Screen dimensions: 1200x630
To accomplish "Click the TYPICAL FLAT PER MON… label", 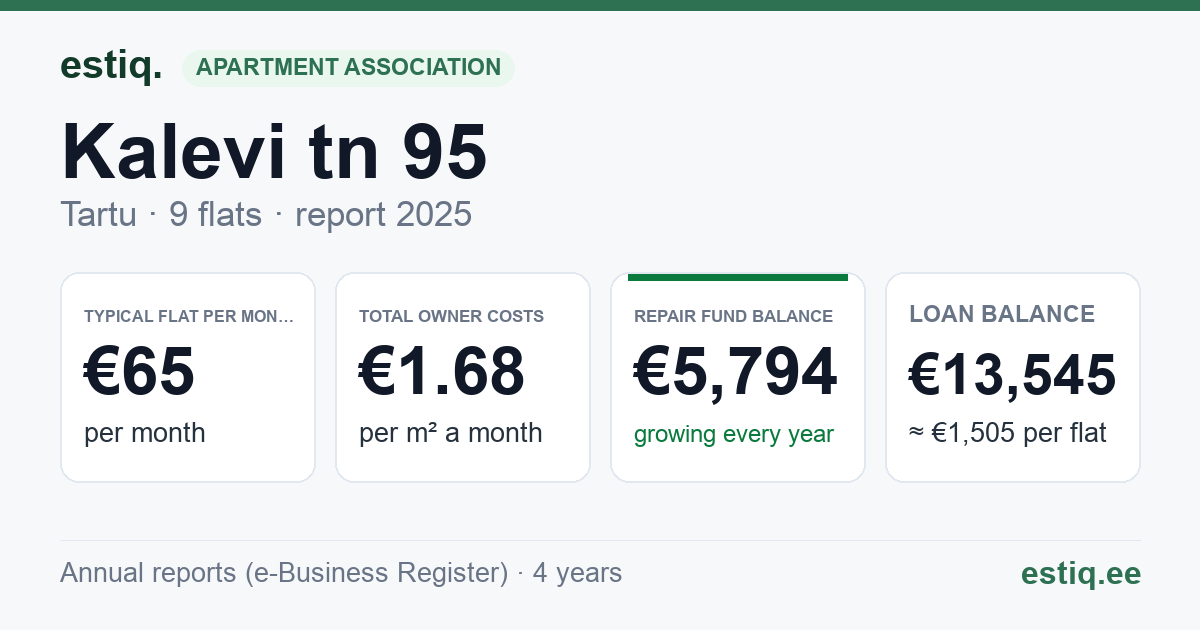I will click(x=189, y=316).
